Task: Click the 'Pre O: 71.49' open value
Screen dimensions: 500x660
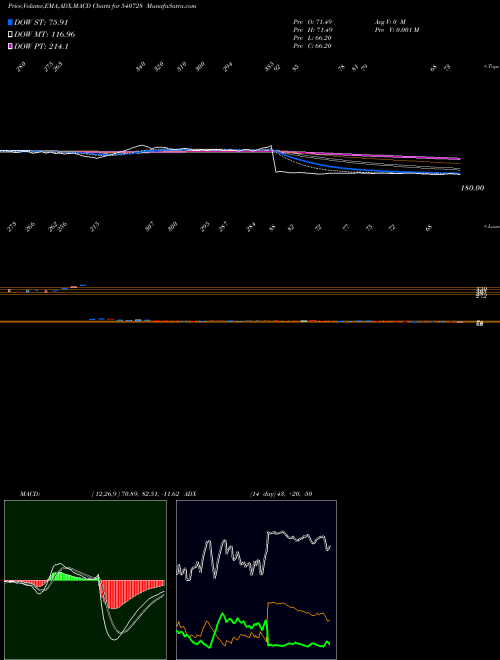Action: [313, 21]
